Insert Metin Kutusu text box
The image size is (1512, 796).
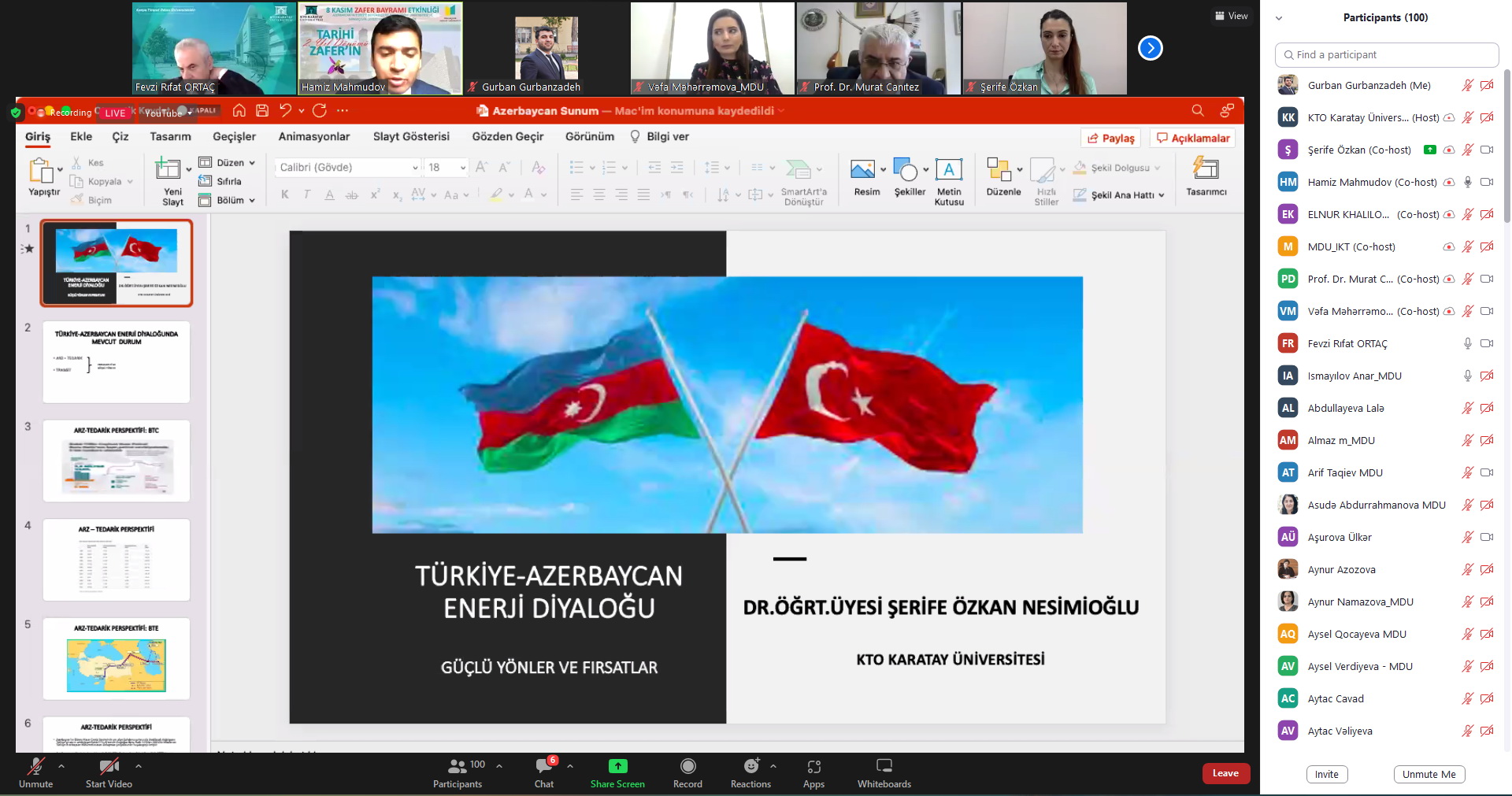949,169
